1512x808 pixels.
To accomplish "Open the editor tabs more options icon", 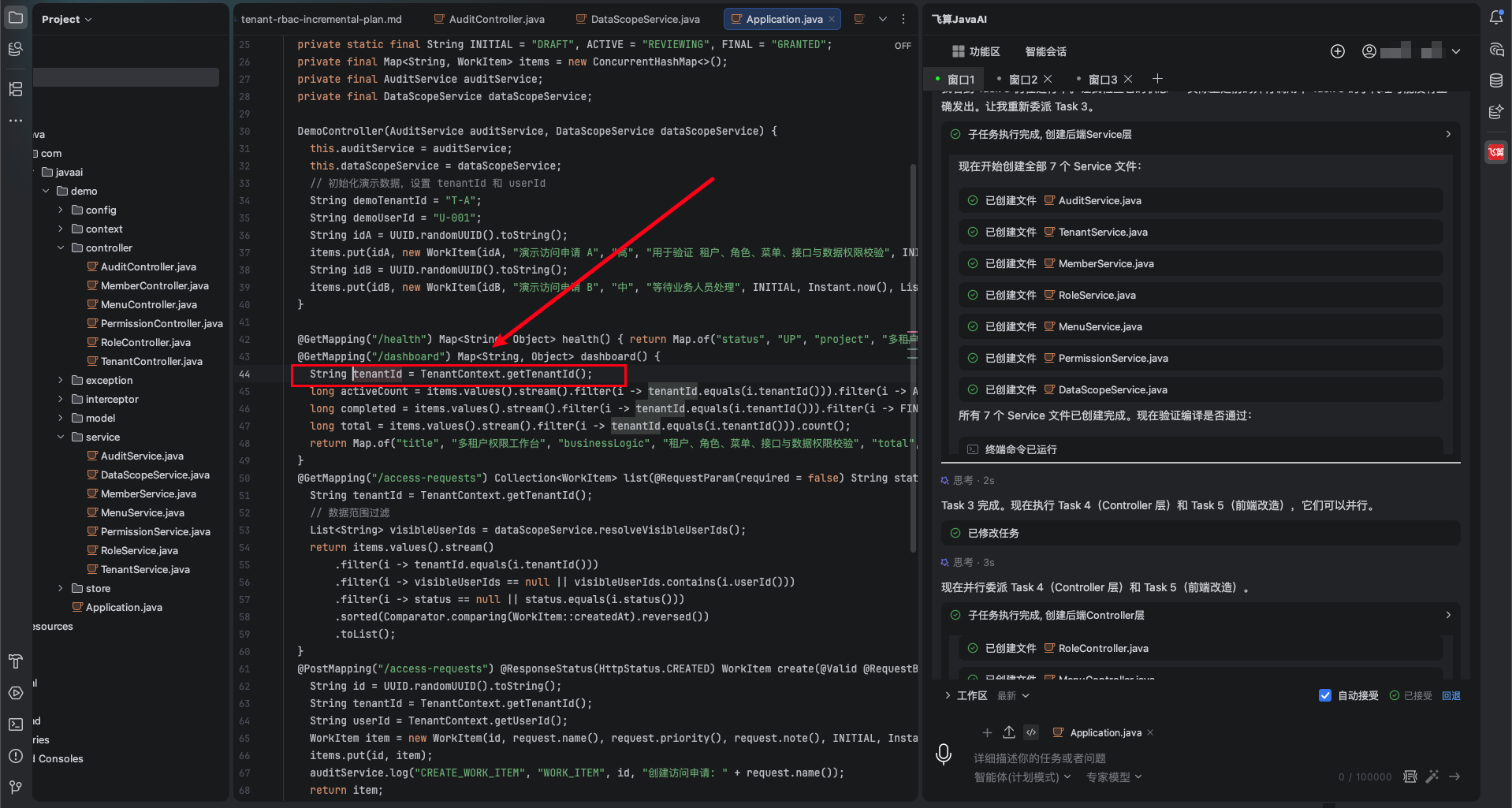I will [903, 19].
